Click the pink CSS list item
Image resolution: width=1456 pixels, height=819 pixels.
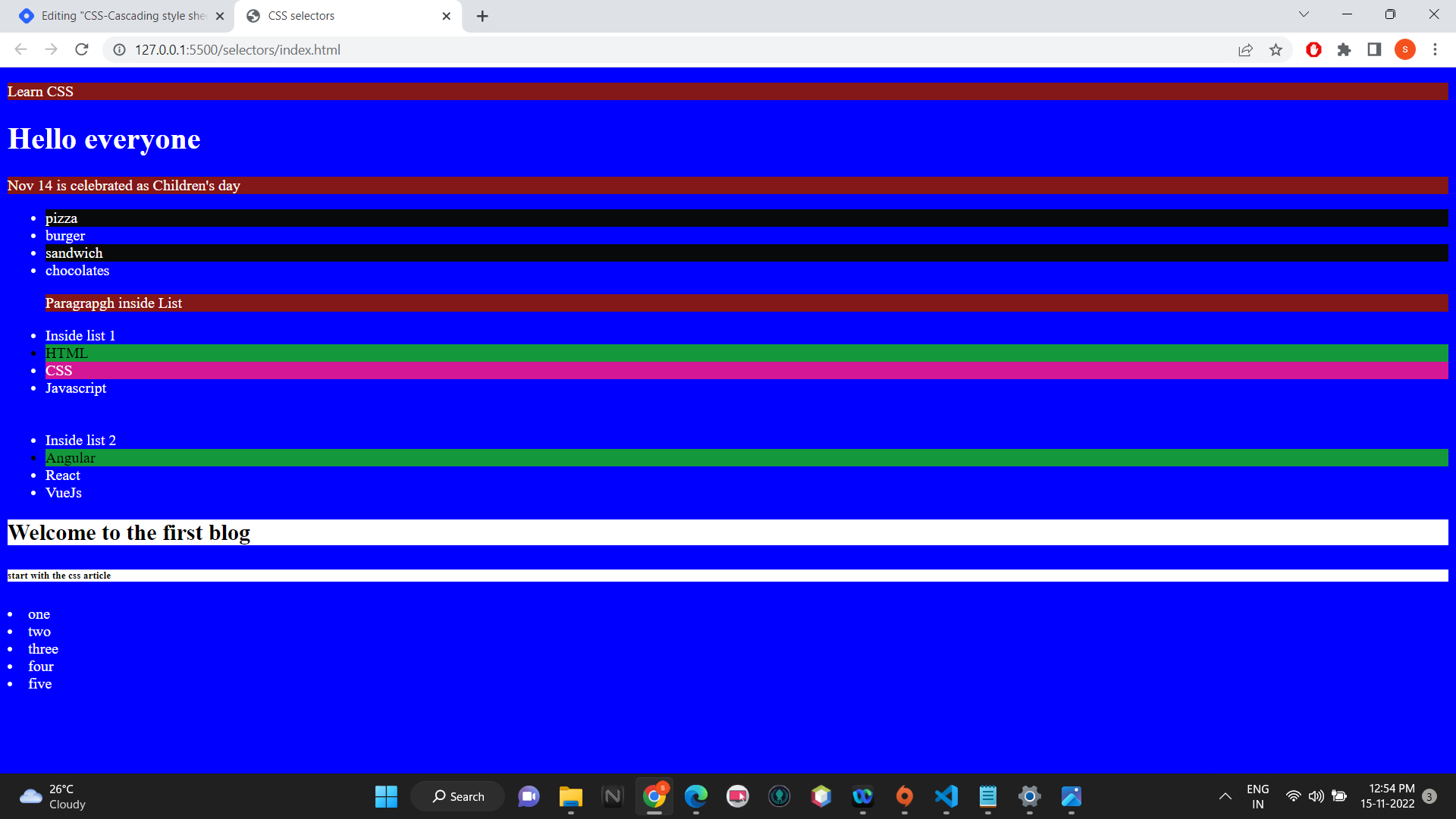click(x=746, y=371)
